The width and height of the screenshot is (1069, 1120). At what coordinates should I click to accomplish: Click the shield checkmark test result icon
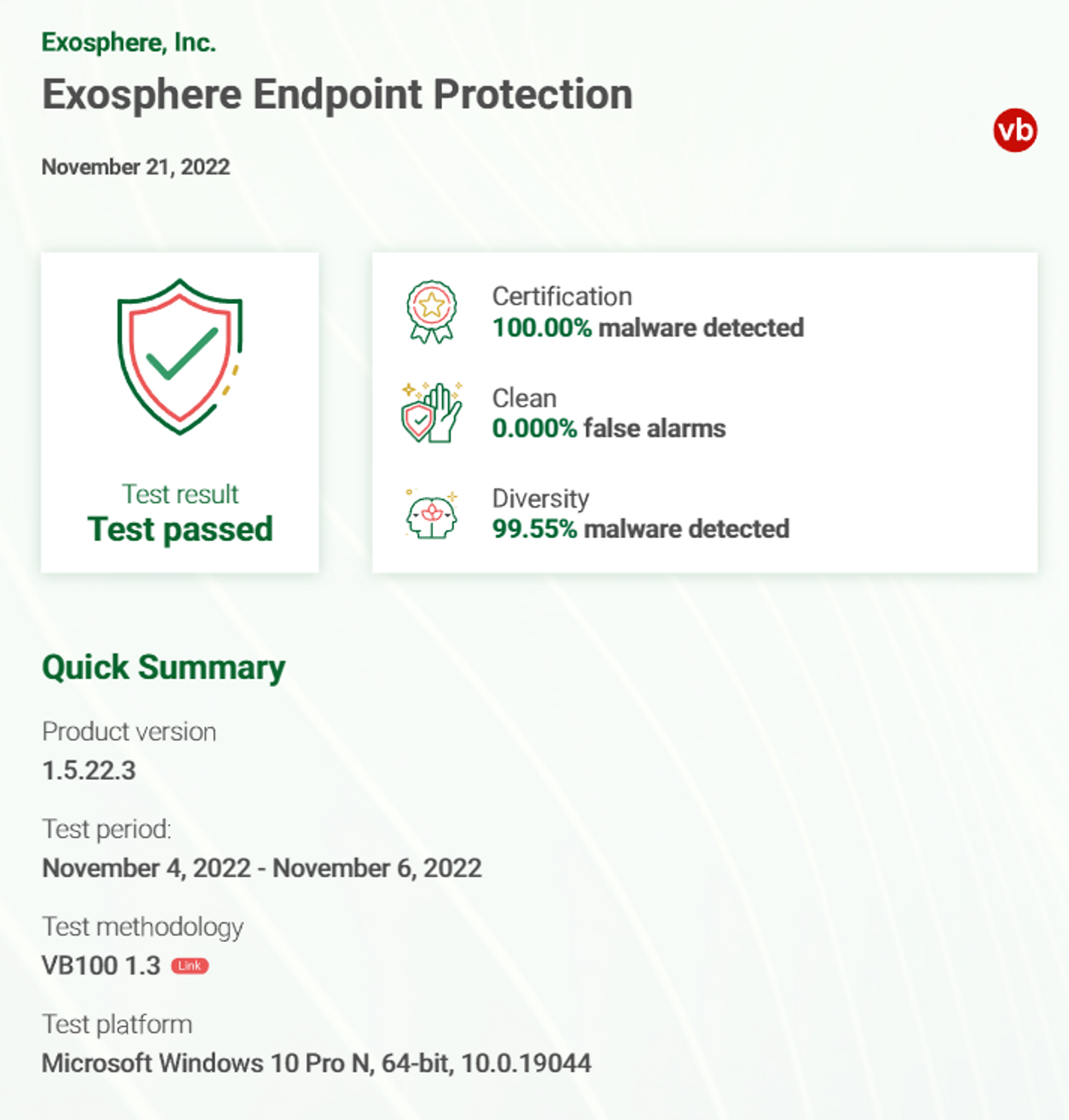(180, 356)
